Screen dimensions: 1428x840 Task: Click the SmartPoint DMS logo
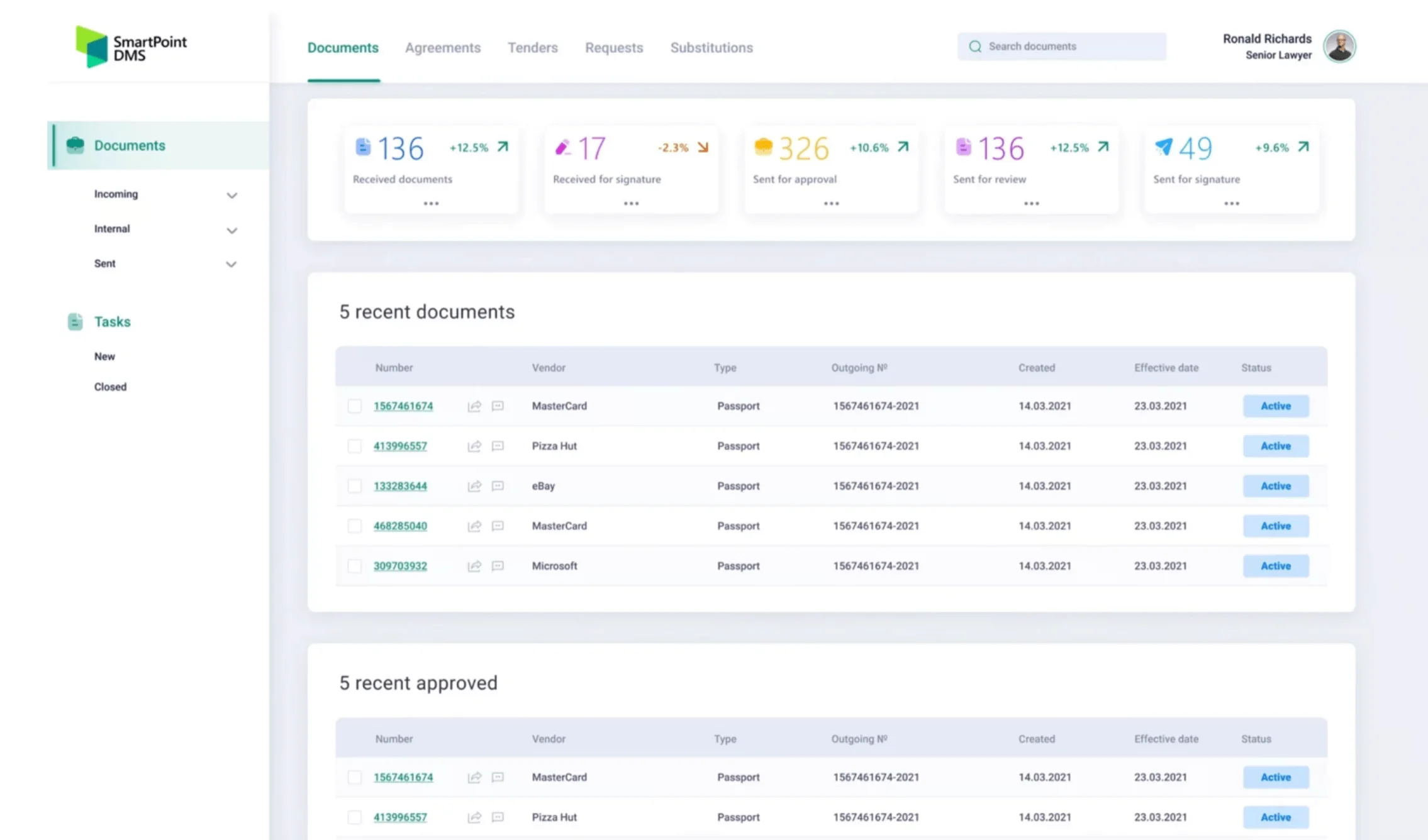pyautogui.click(x=131, y=47)
